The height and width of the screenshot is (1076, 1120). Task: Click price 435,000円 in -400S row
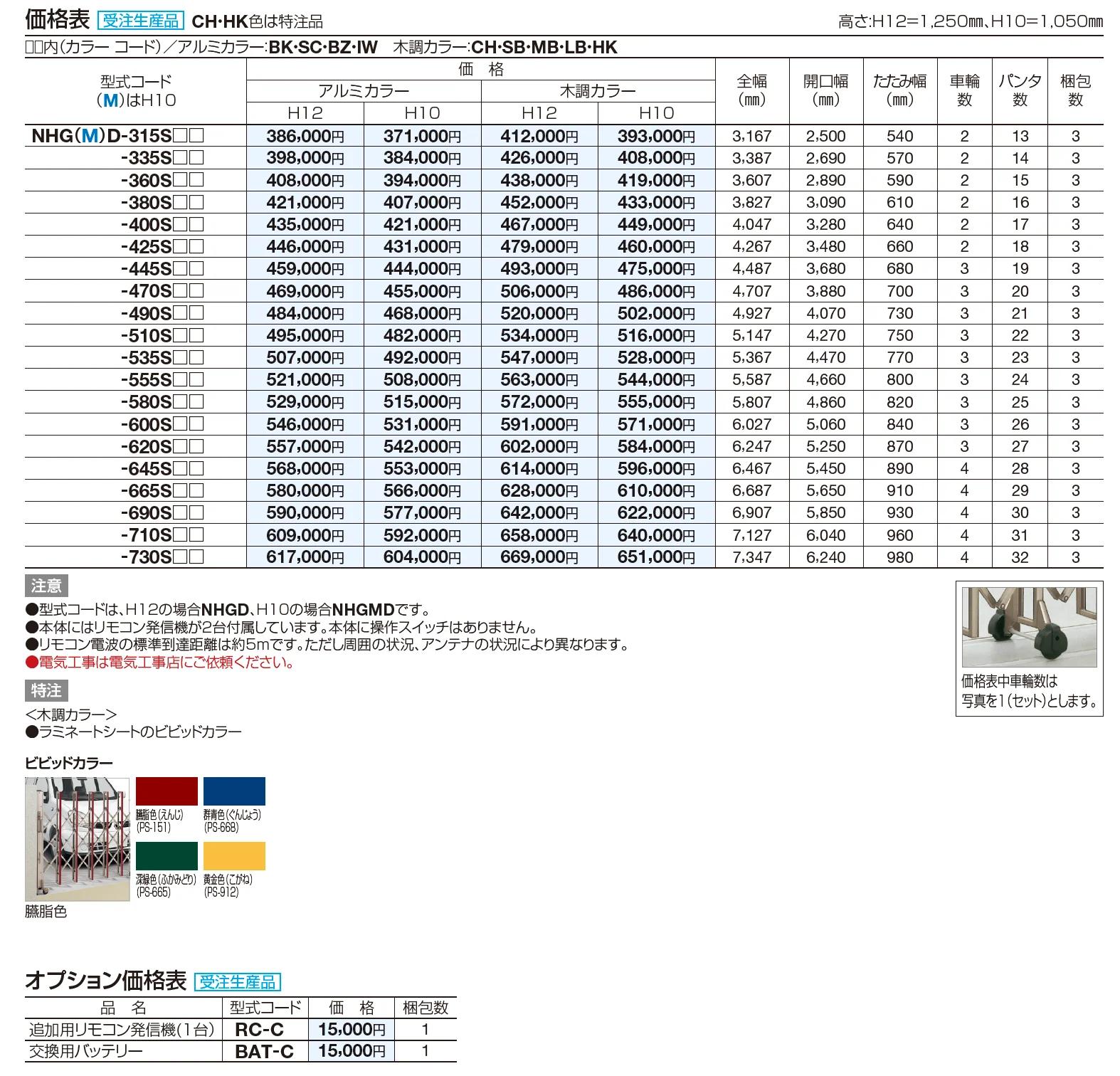[x=305, y=225]
